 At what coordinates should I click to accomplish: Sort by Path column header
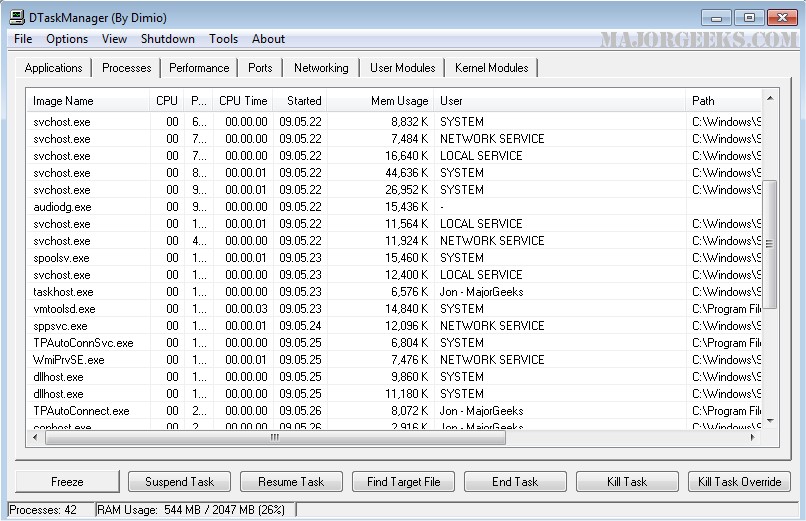724,101
